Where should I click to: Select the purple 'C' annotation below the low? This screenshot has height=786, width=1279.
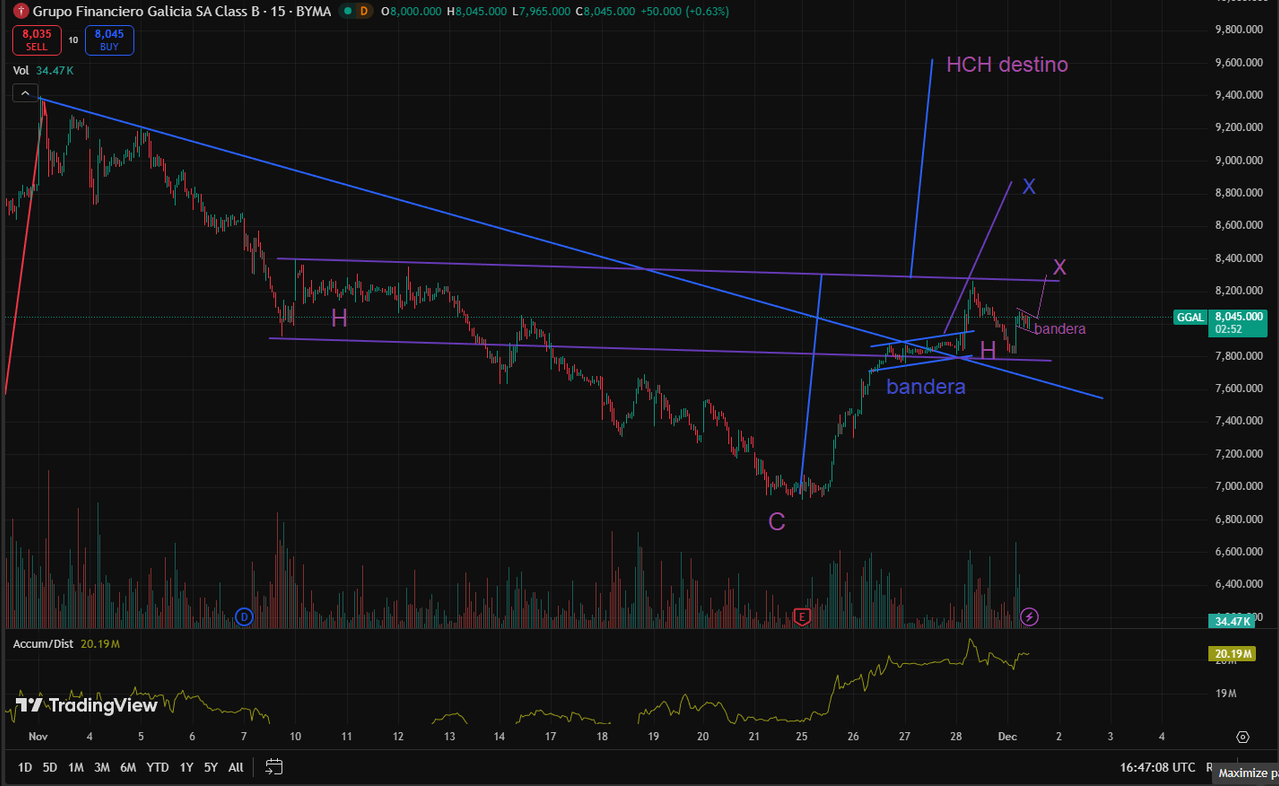tap(776, 521)
